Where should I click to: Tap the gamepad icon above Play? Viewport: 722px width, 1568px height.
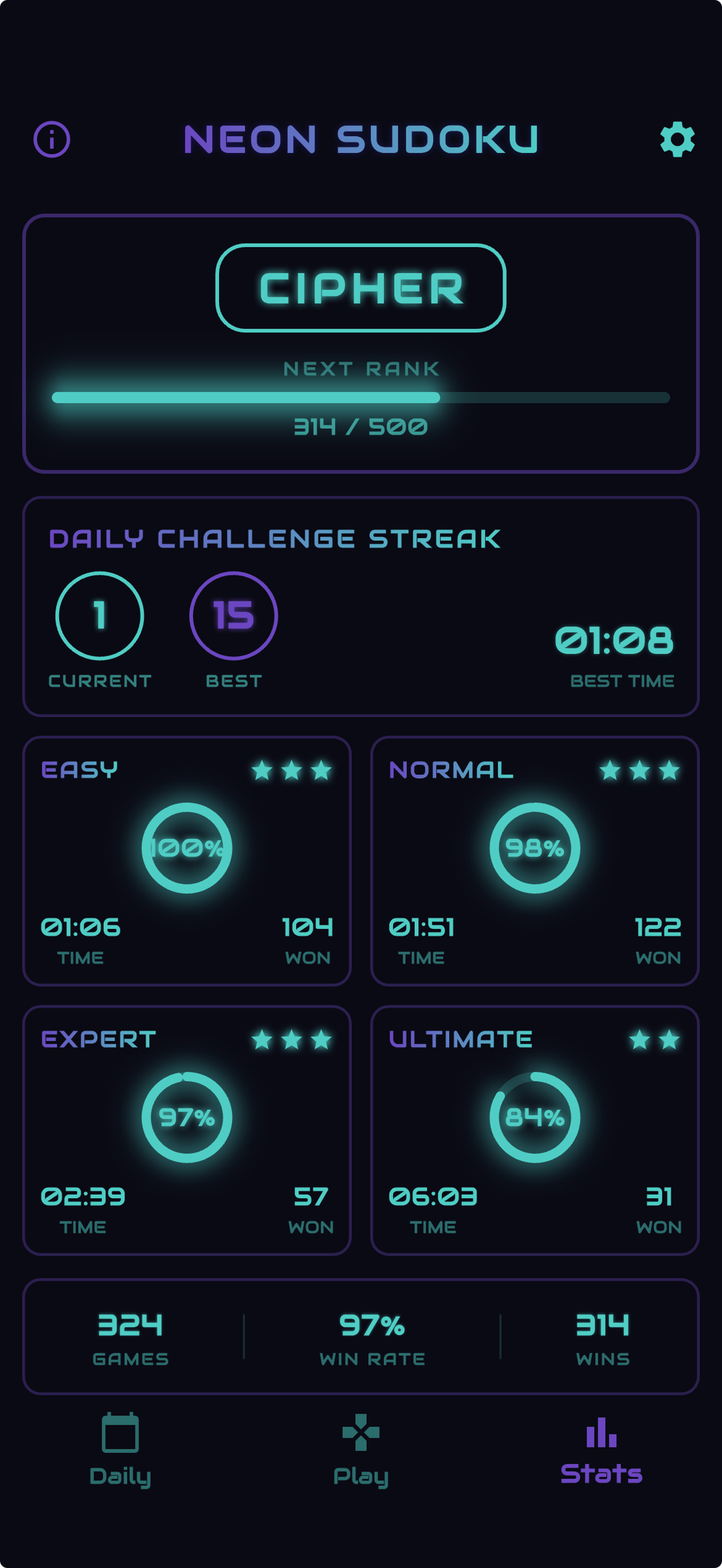(361, 1432)
